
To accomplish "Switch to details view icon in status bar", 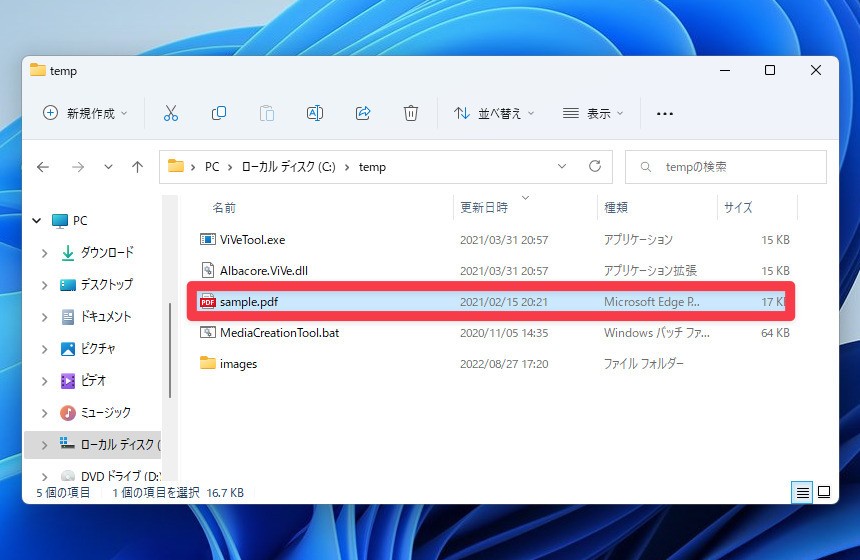I will [x=802, y=492].
